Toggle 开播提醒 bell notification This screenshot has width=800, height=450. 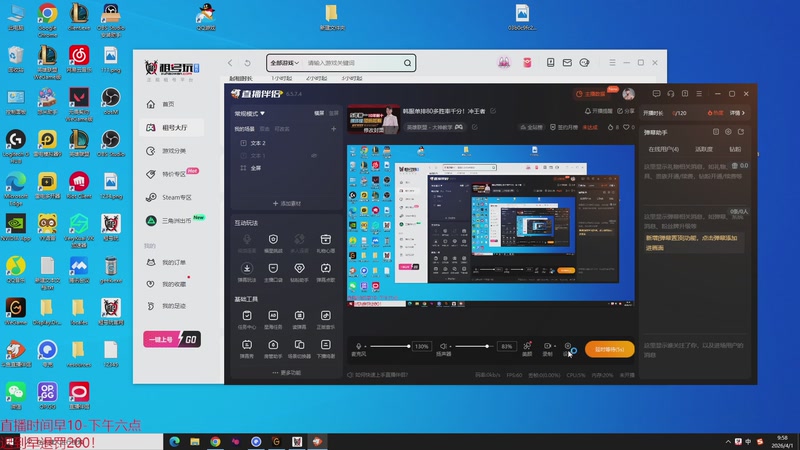pyautogui.click(x=598, y=111)
